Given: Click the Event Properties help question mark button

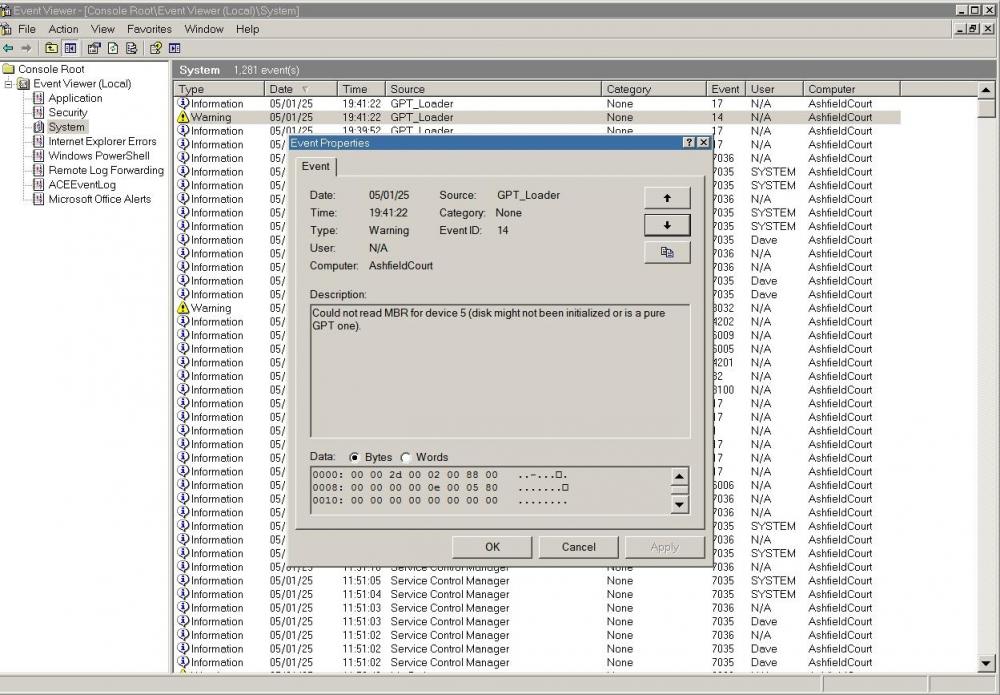Looking at the screenshot, I should point(689,143).
